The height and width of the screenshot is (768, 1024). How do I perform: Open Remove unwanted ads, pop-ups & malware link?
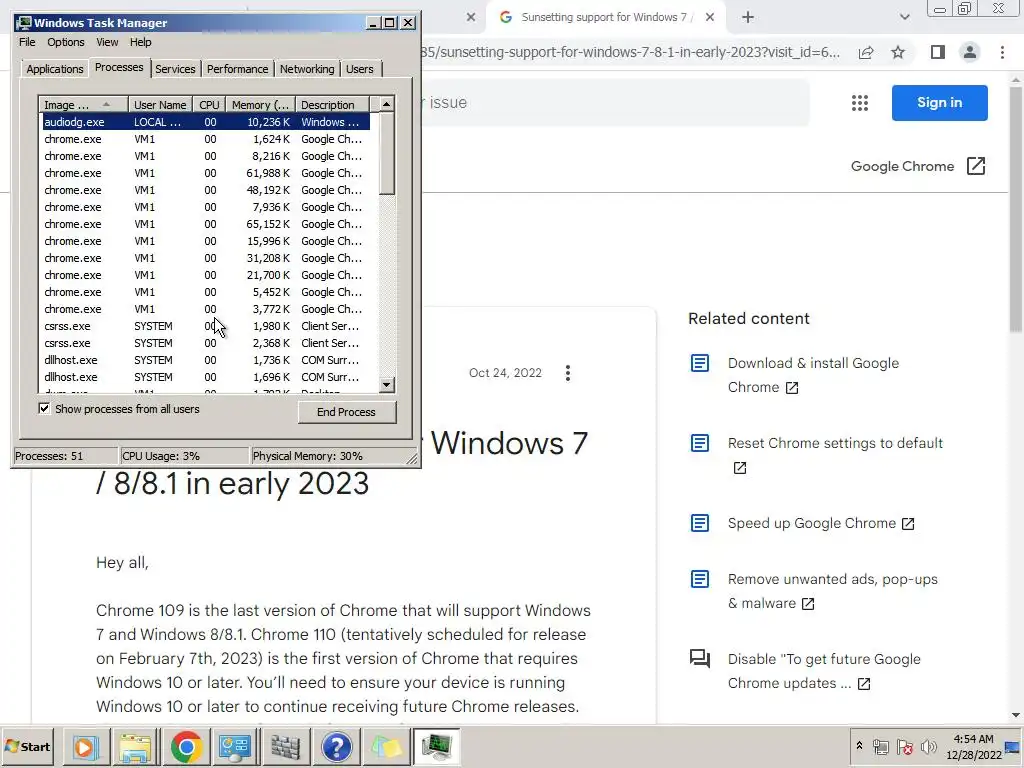point(833,591)
